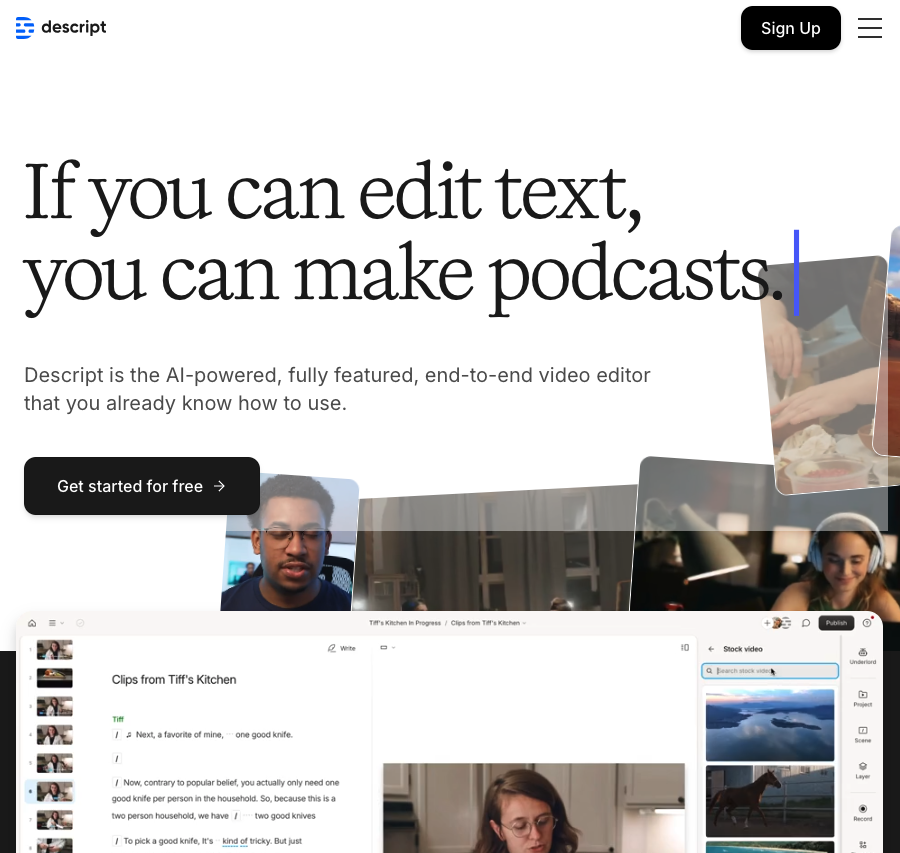
Task: Select scene 3 thumbnail
Action: point(55,706)
